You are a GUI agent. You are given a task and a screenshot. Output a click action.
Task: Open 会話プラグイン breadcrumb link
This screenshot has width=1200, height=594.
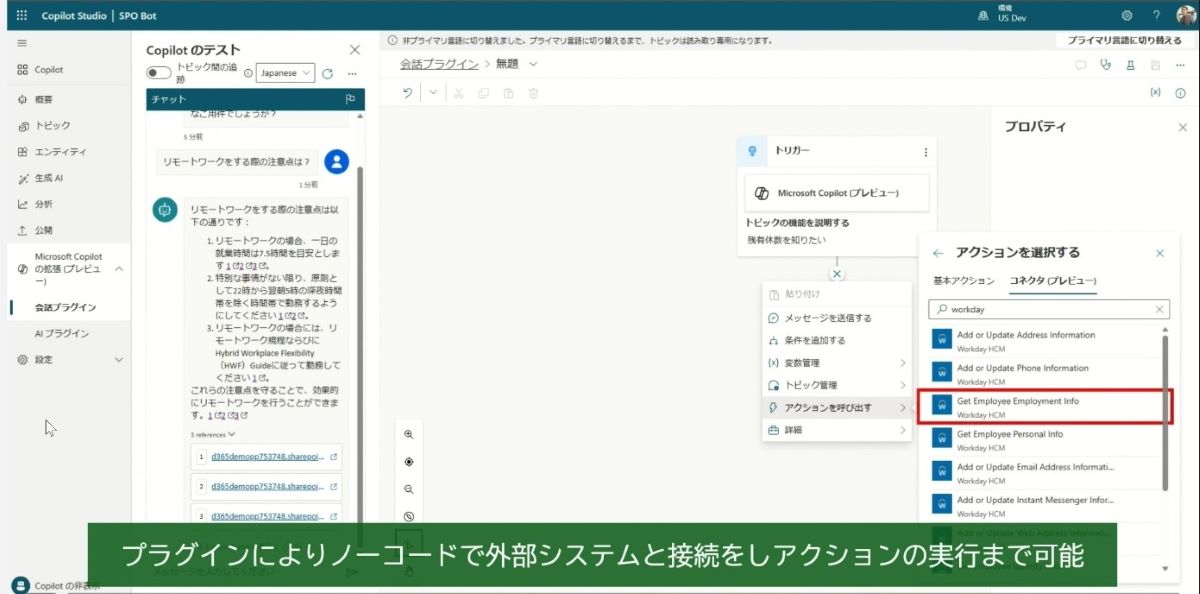click(439, 64)
